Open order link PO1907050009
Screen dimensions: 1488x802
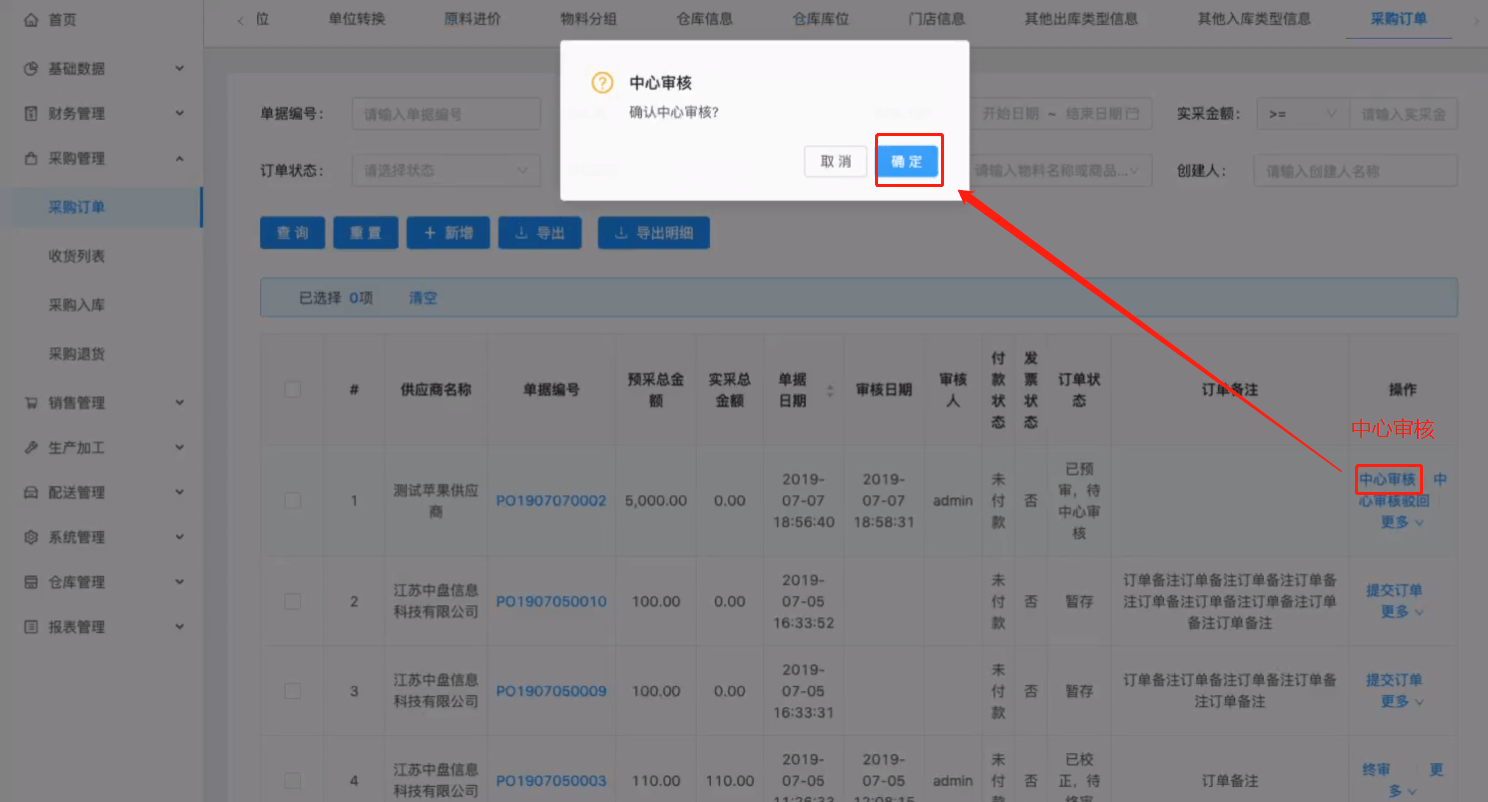[551, 691]
